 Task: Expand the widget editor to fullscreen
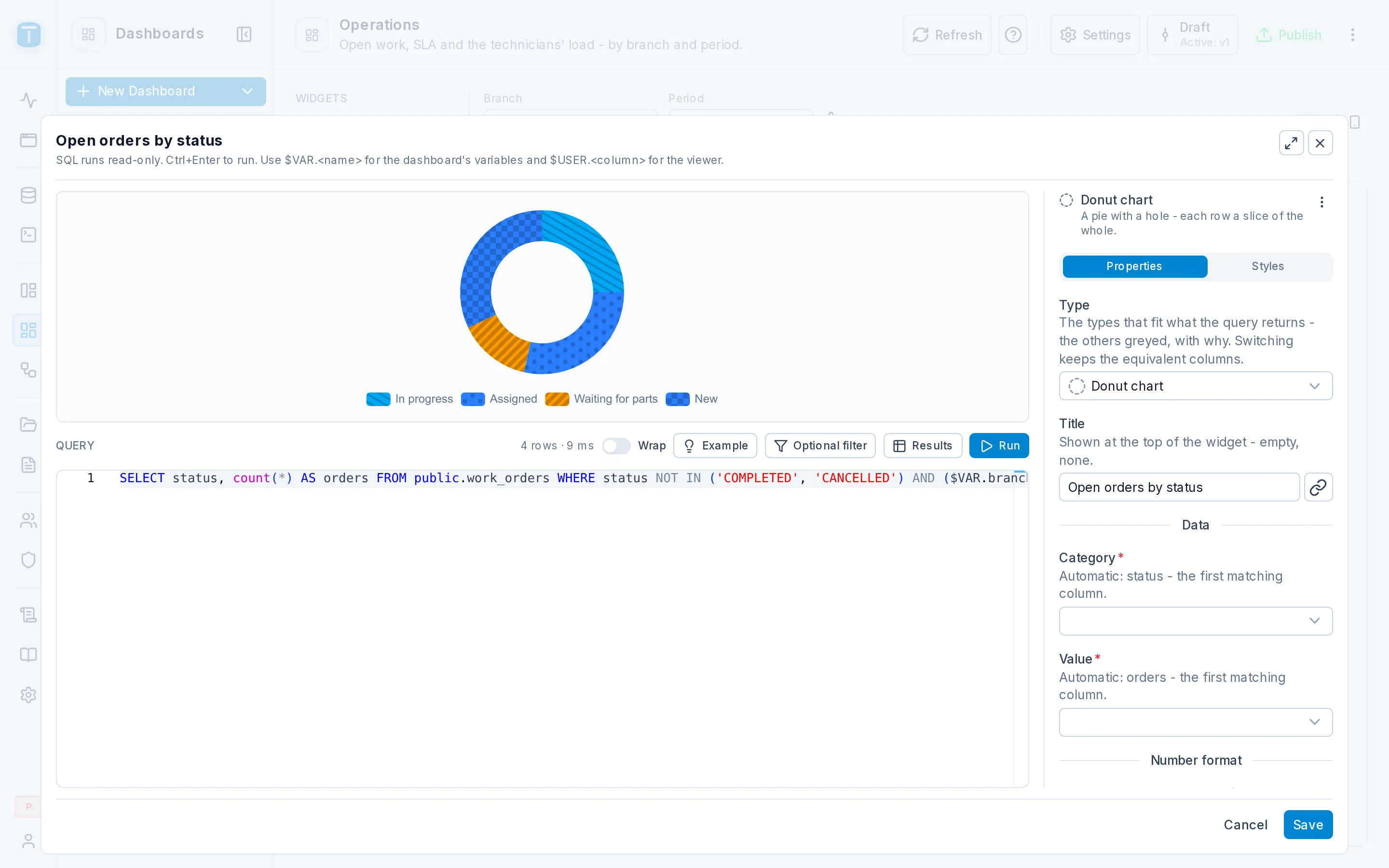(1291, 143)
